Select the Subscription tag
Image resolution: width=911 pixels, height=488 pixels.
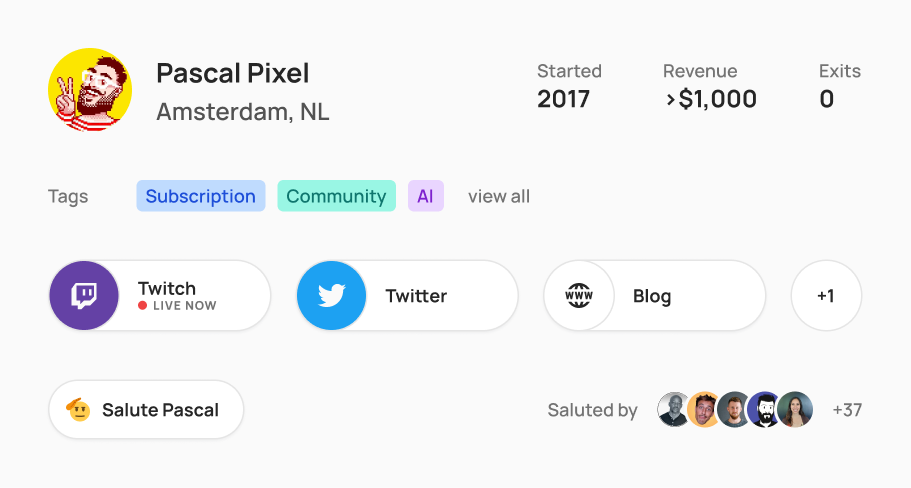pyautogui.click(x=201, y=196)
